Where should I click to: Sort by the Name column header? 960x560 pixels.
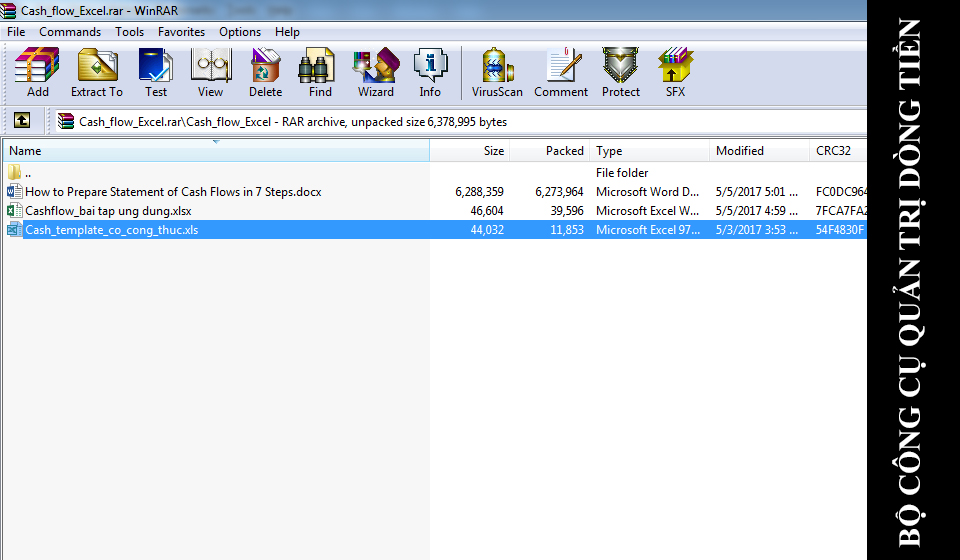click(216, 151)
